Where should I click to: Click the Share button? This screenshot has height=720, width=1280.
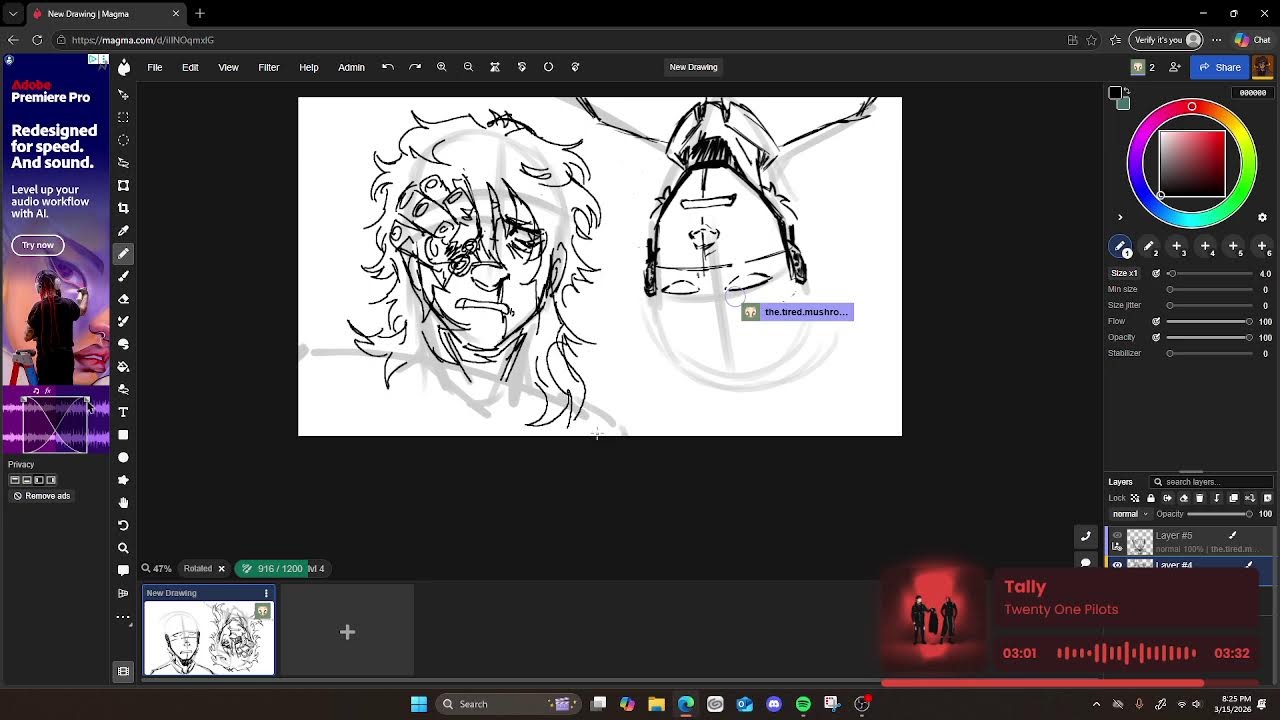[1218, 67]
